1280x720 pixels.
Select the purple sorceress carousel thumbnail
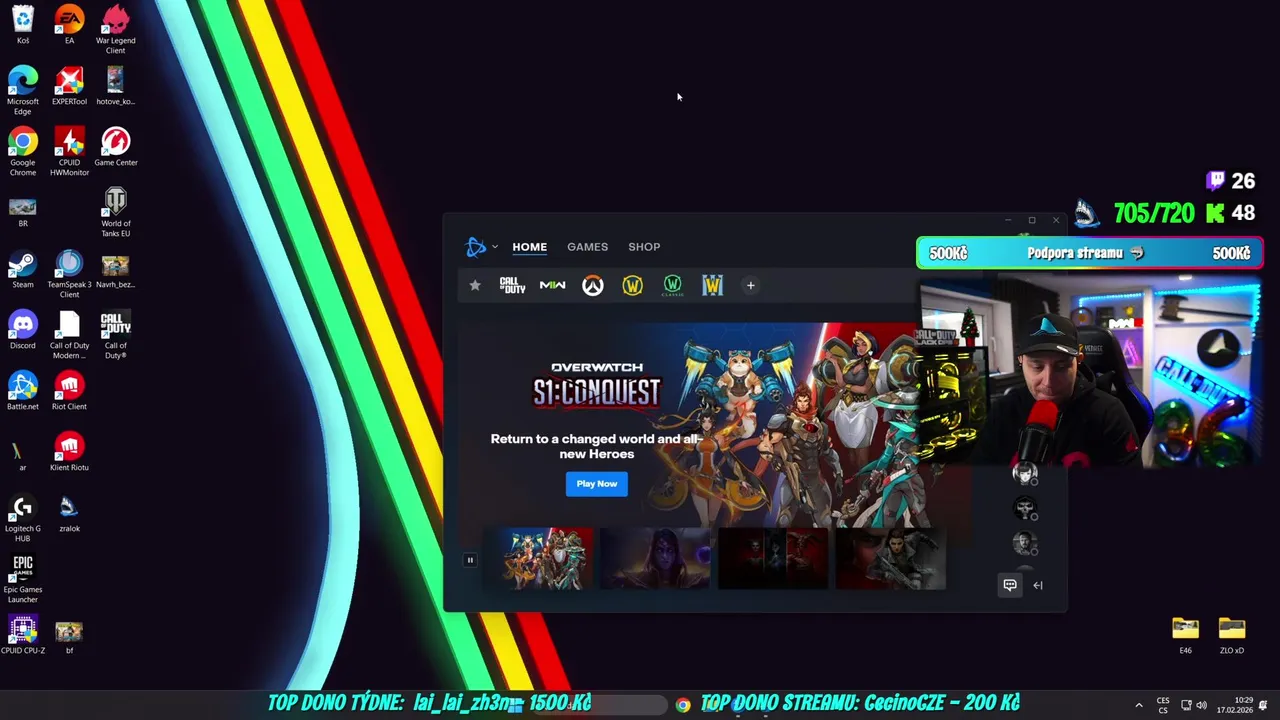tap(654, 559)
